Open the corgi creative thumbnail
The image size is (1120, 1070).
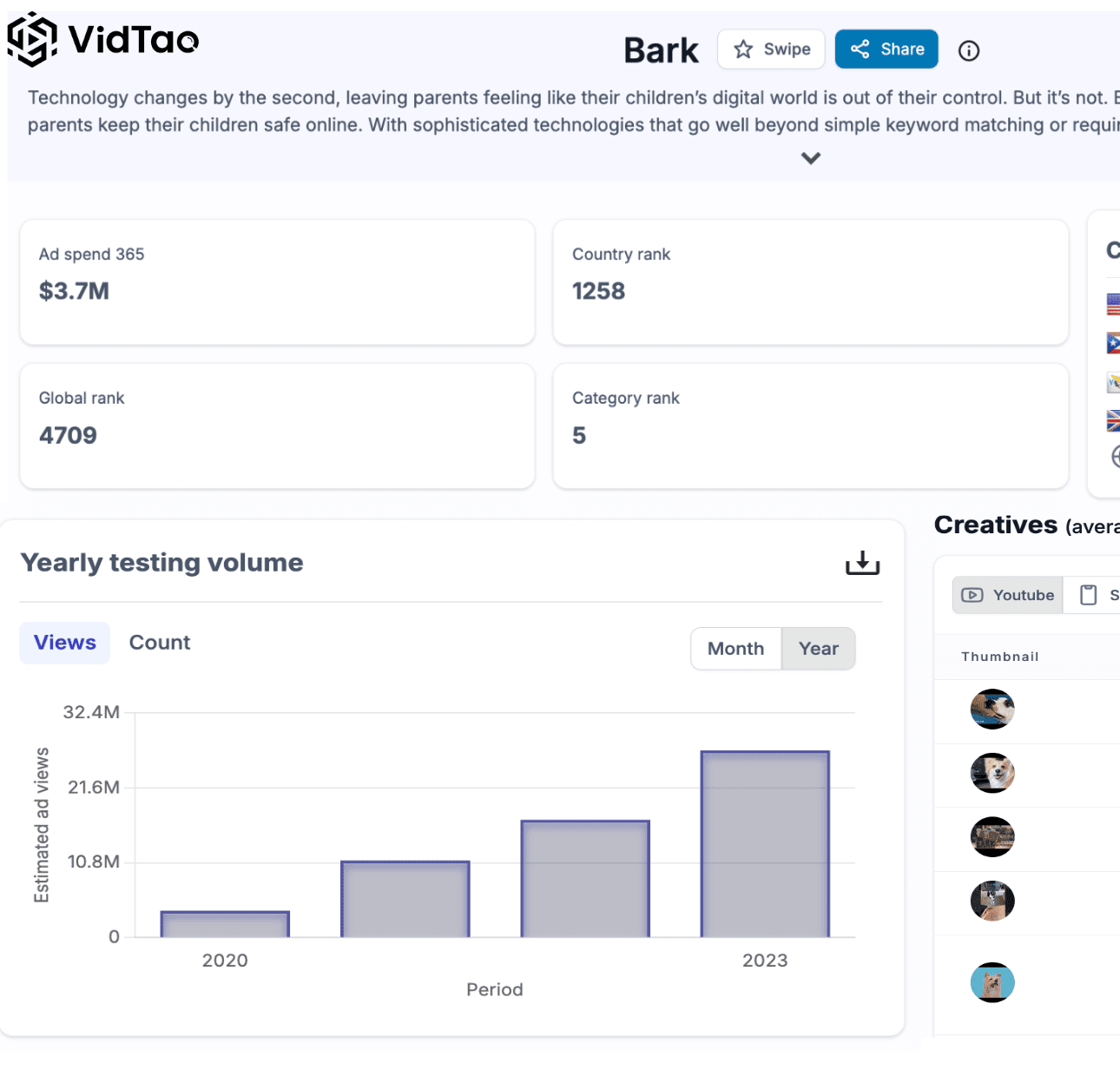coord(992,773)
